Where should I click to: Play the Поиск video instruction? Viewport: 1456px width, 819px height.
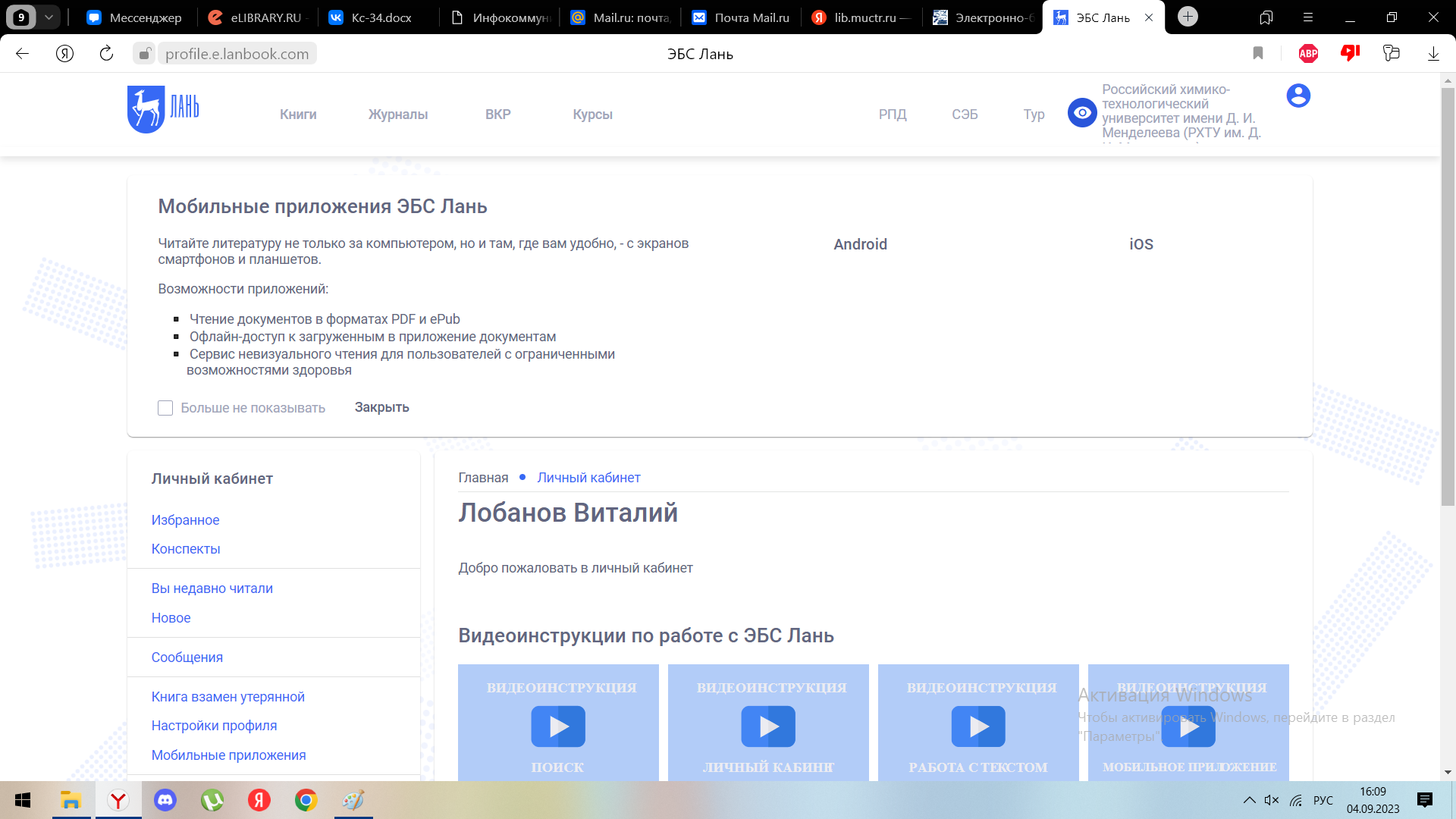558,726
